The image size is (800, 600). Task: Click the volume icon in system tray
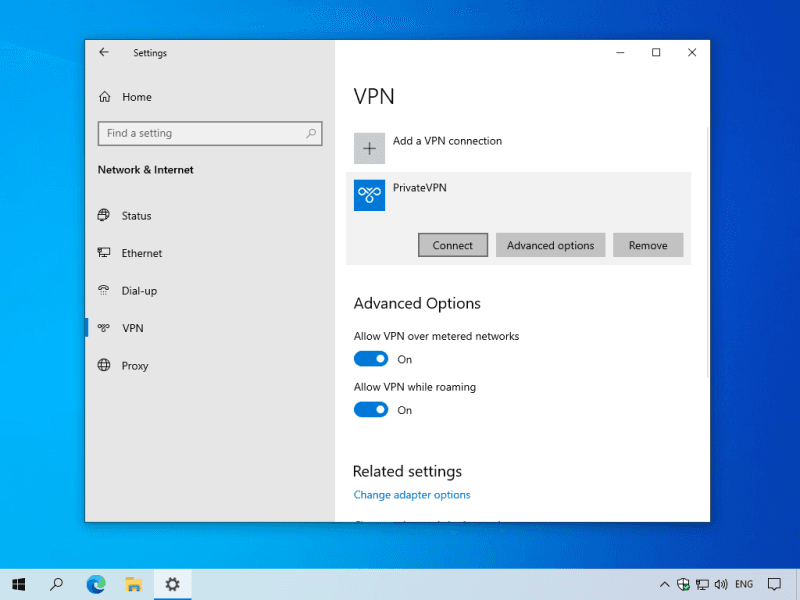721,584
